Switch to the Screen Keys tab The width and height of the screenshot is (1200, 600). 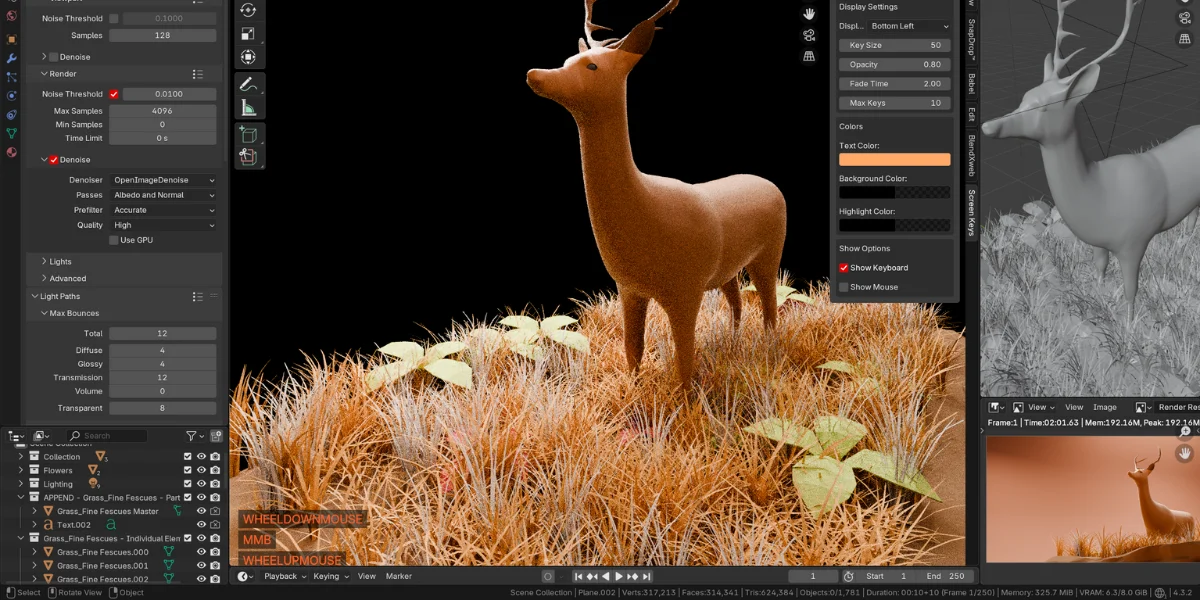point(972,213)
